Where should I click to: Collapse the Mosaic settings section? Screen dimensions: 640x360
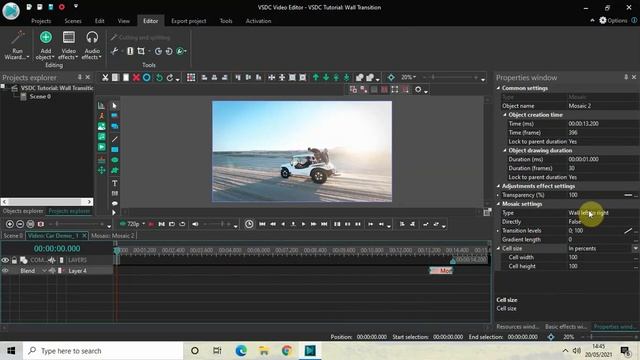pos(498,204)
